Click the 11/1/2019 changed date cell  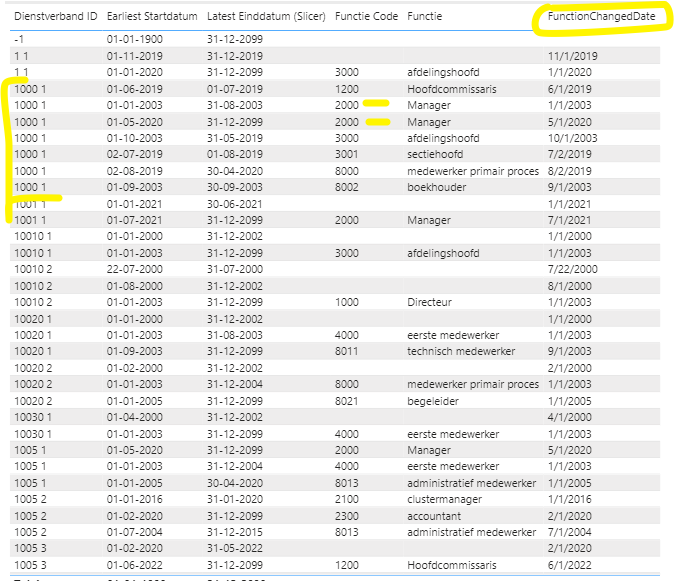click(571, 56)
